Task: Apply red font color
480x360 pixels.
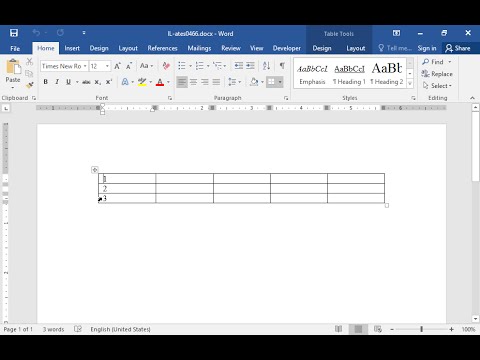Action: pos(160,82)
